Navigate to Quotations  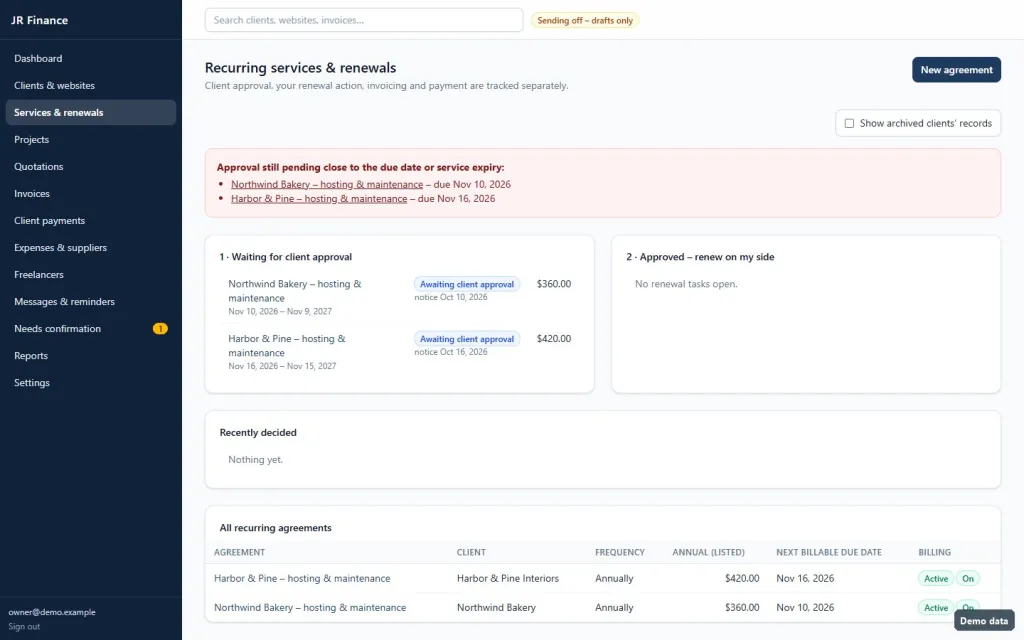coord(91,167)
